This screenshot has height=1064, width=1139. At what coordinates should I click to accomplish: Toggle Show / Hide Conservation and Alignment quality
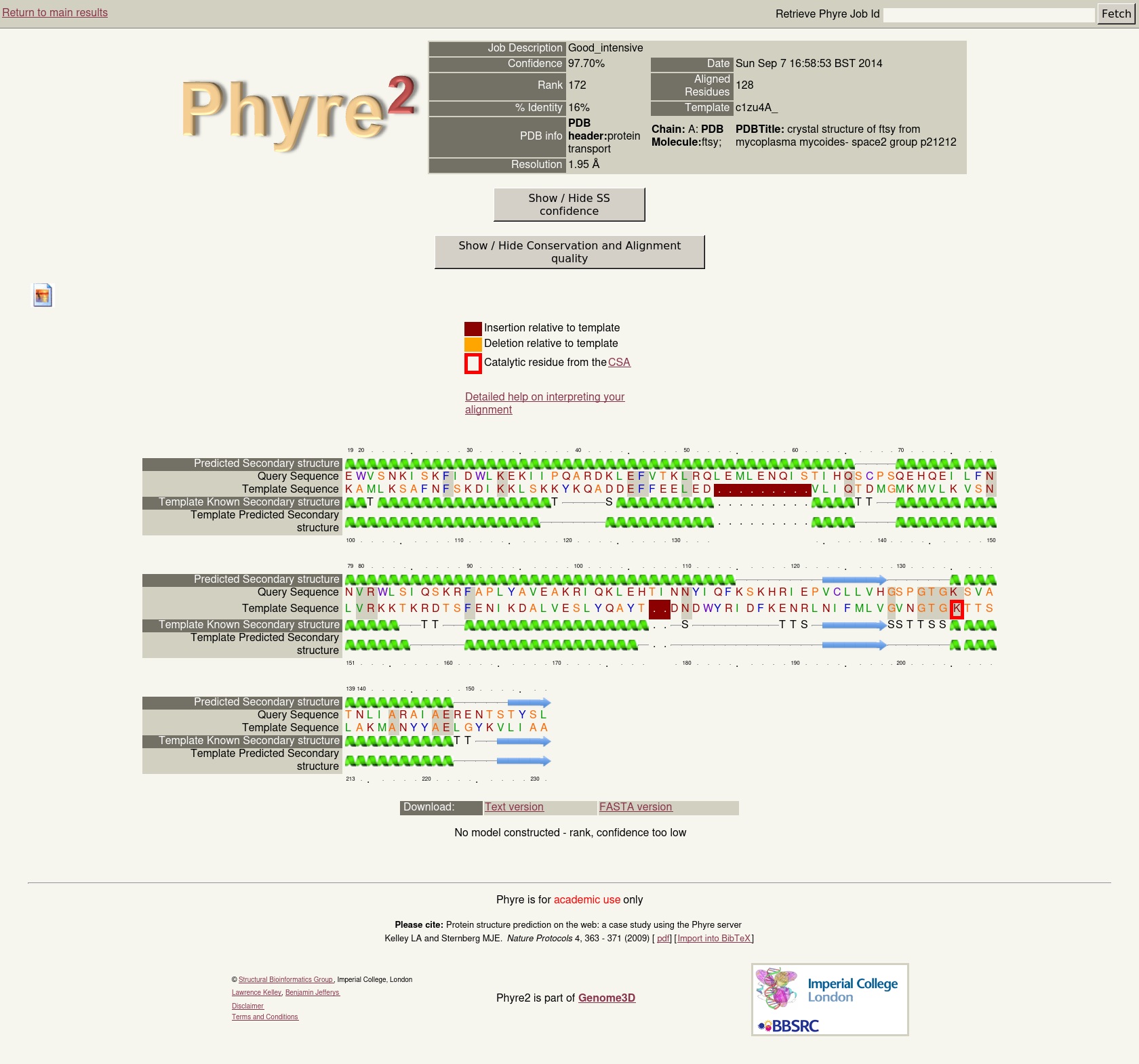point(569,252)
